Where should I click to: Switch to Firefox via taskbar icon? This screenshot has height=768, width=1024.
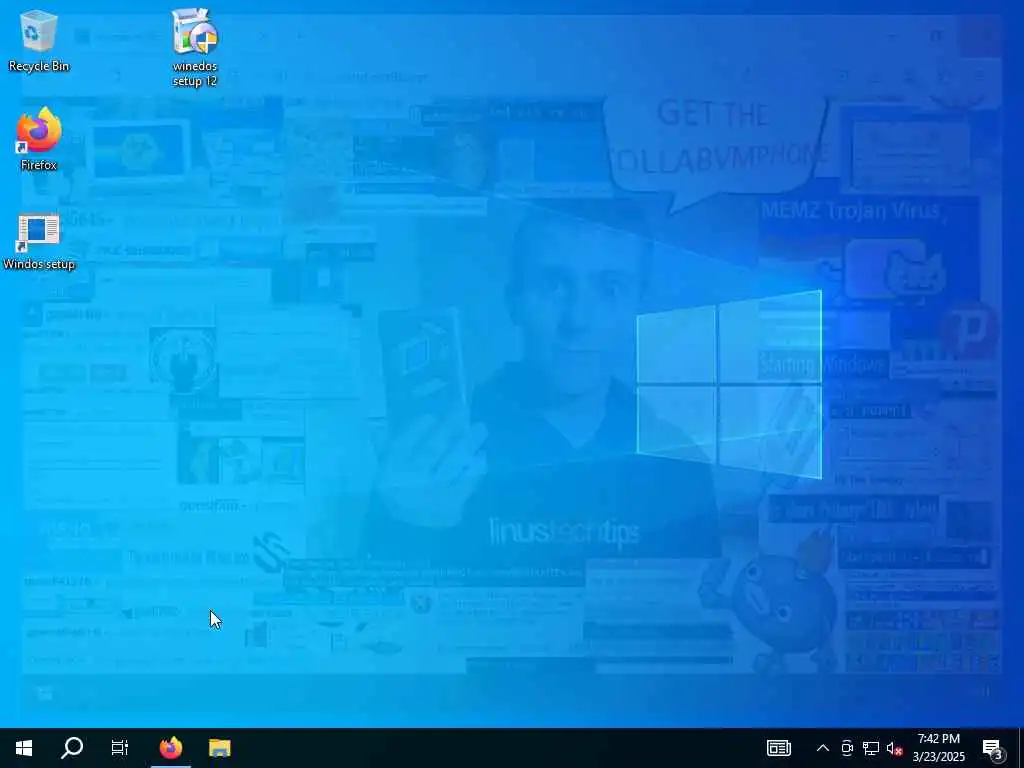(171, 748)
